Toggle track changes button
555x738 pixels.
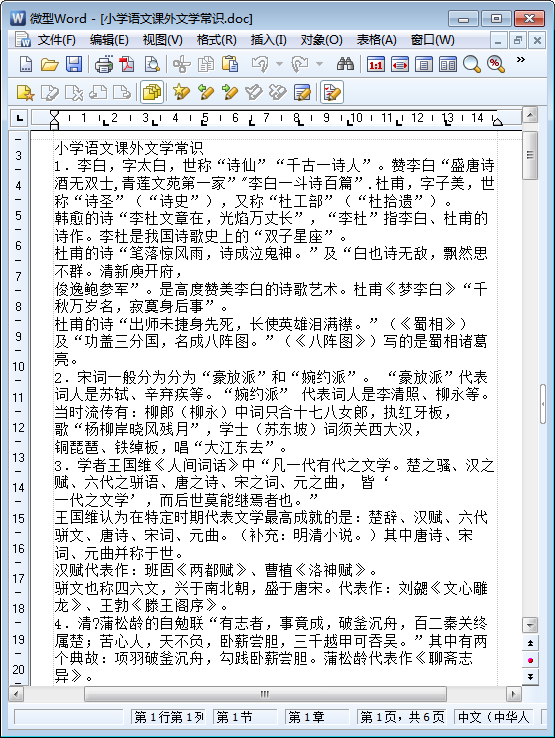(332, 92)
